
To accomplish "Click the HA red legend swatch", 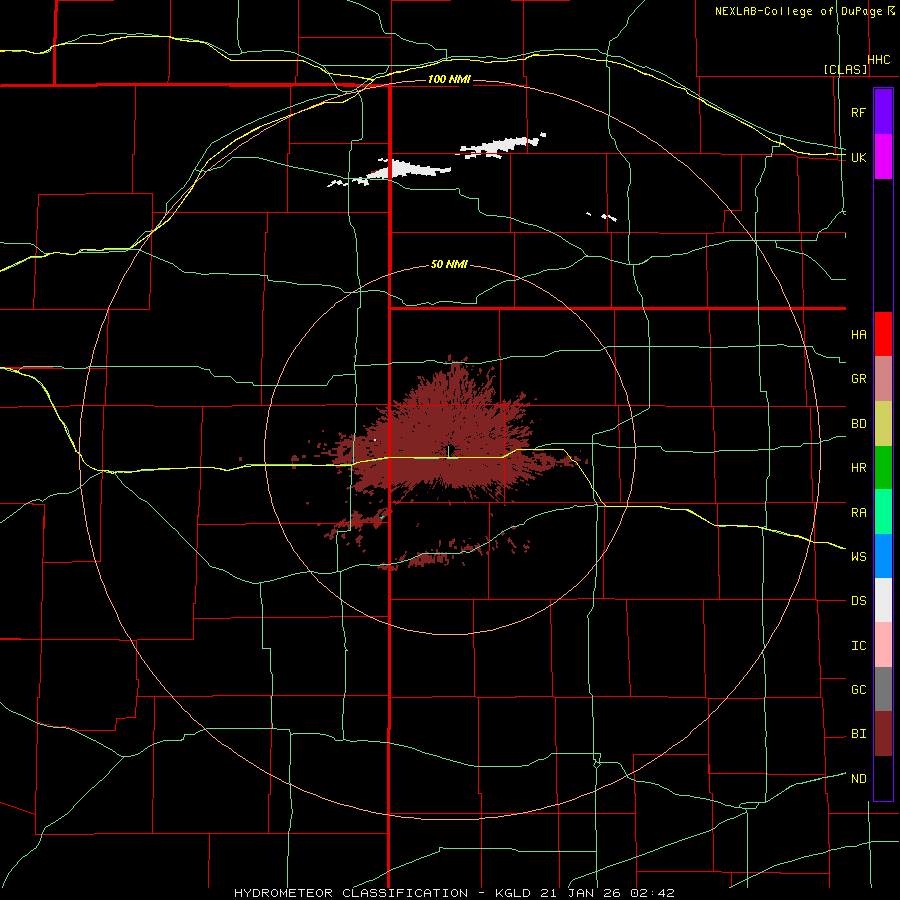I will (x=883, y=334).
